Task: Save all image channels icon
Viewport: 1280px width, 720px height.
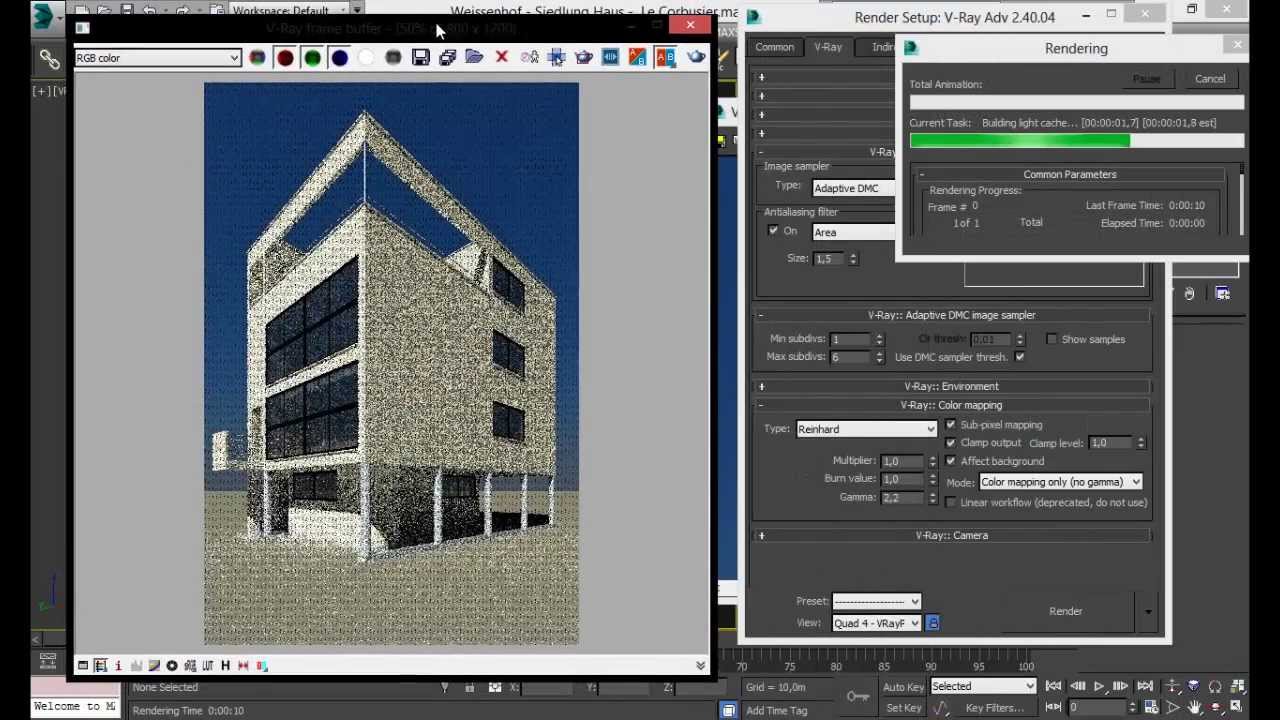Action: tap(447, 58)
